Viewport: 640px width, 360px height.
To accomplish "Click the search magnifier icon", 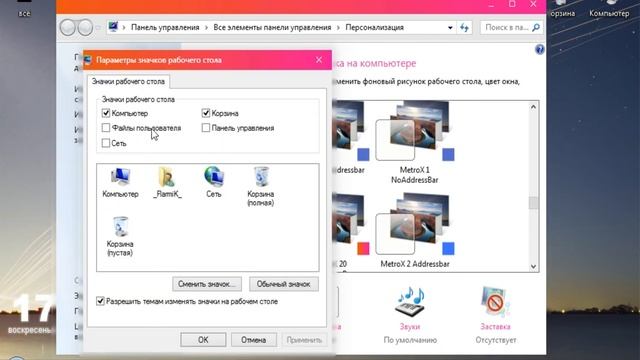I will [x=536, y=27].
